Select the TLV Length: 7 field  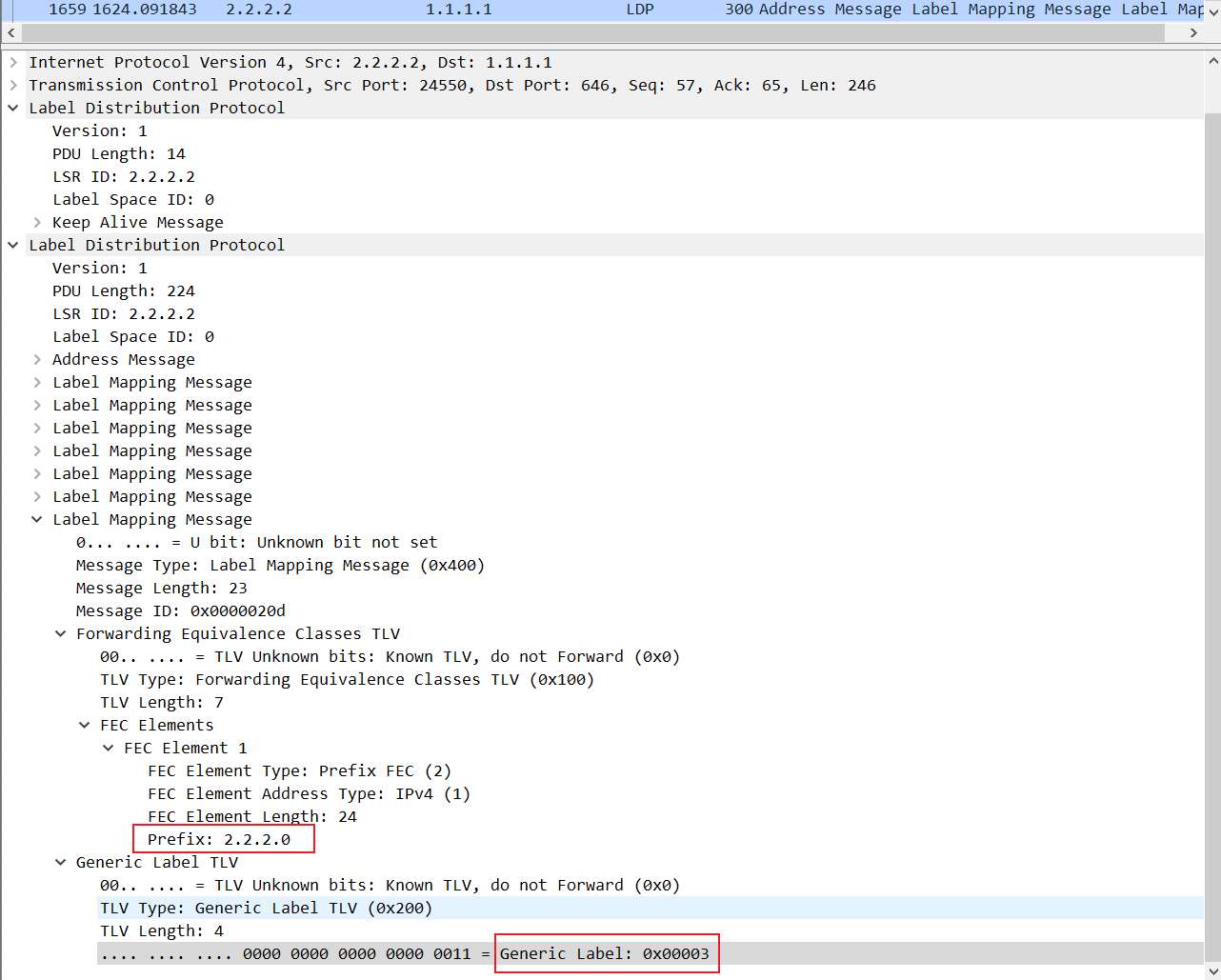[x=162, y=702]
